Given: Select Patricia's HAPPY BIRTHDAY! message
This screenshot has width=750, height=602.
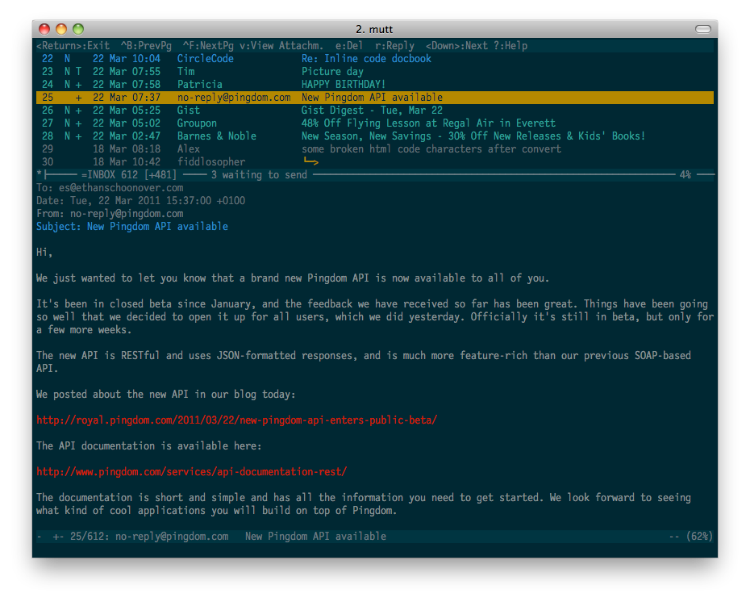Looking at the screenshot, I should pyautogui.click(x=375, y=84).
